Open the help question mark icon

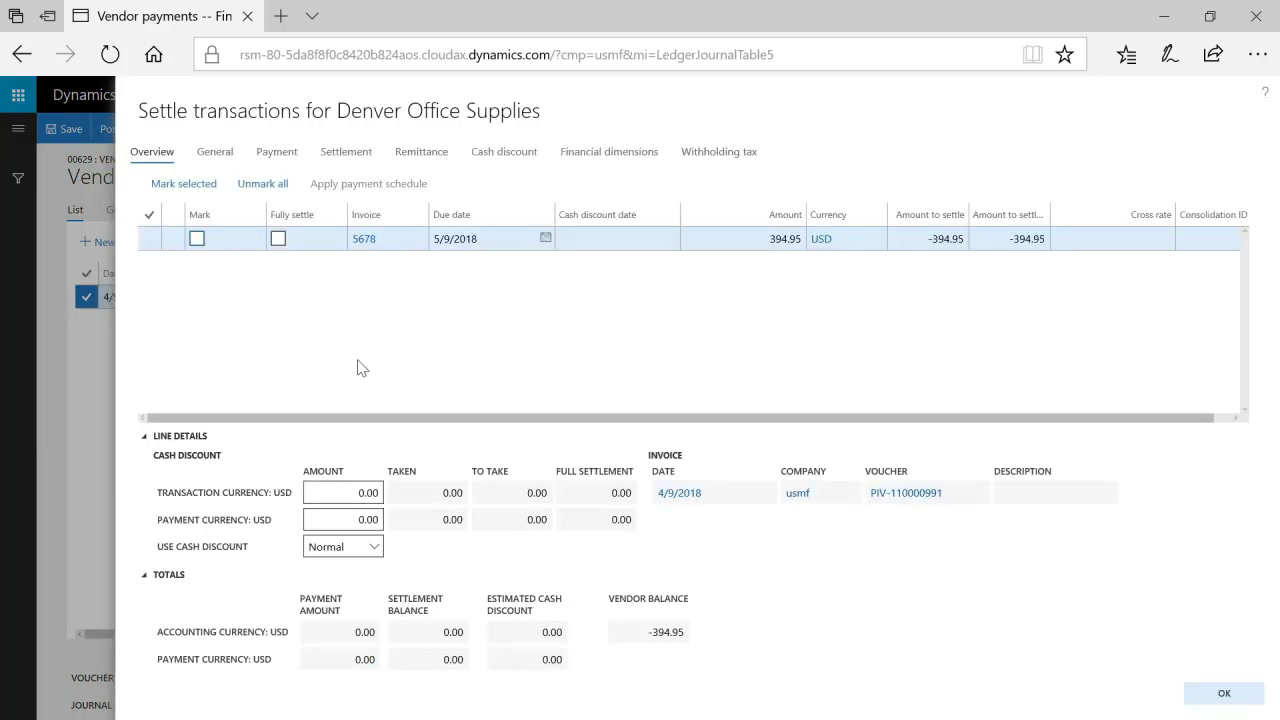click(1265, 92)
